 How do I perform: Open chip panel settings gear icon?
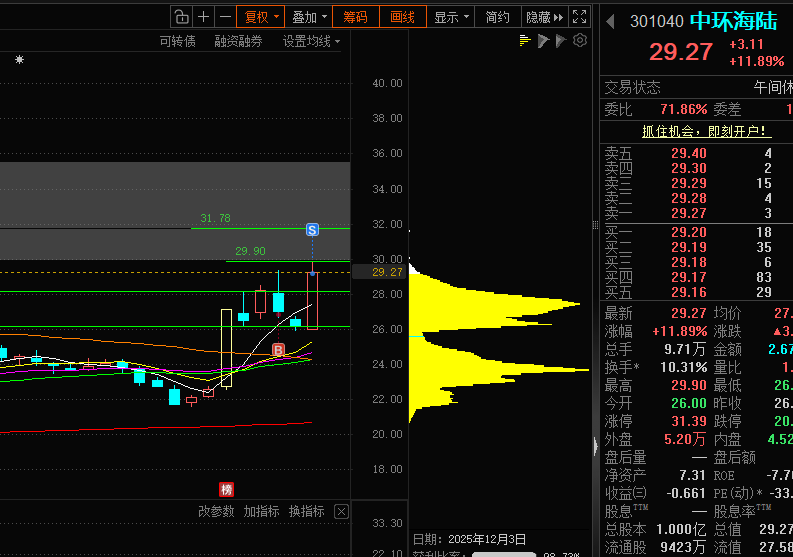point(580,40)
